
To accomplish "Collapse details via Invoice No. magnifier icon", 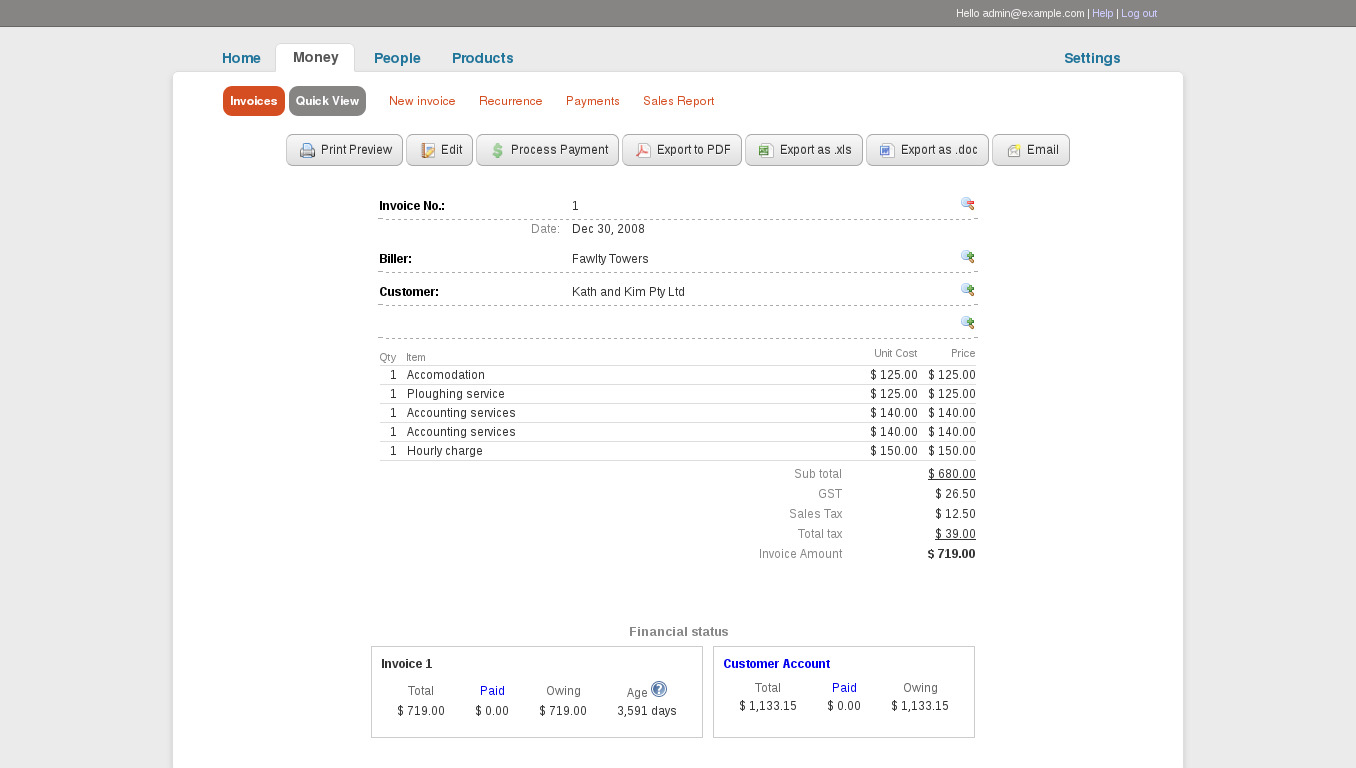I will 967,204.
